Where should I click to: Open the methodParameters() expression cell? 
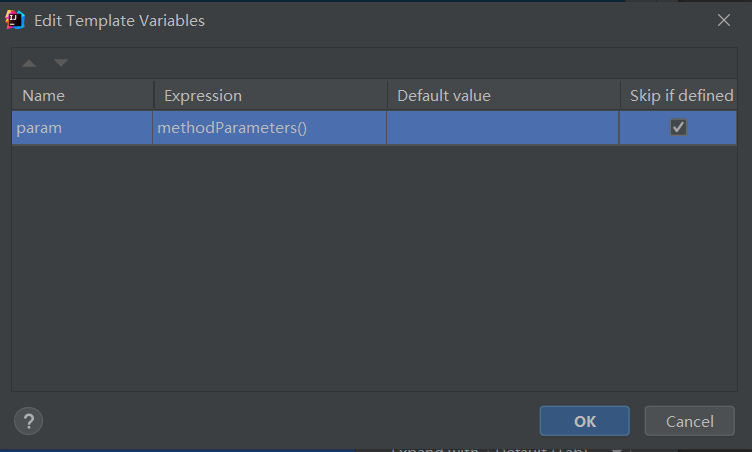[269, 128]
